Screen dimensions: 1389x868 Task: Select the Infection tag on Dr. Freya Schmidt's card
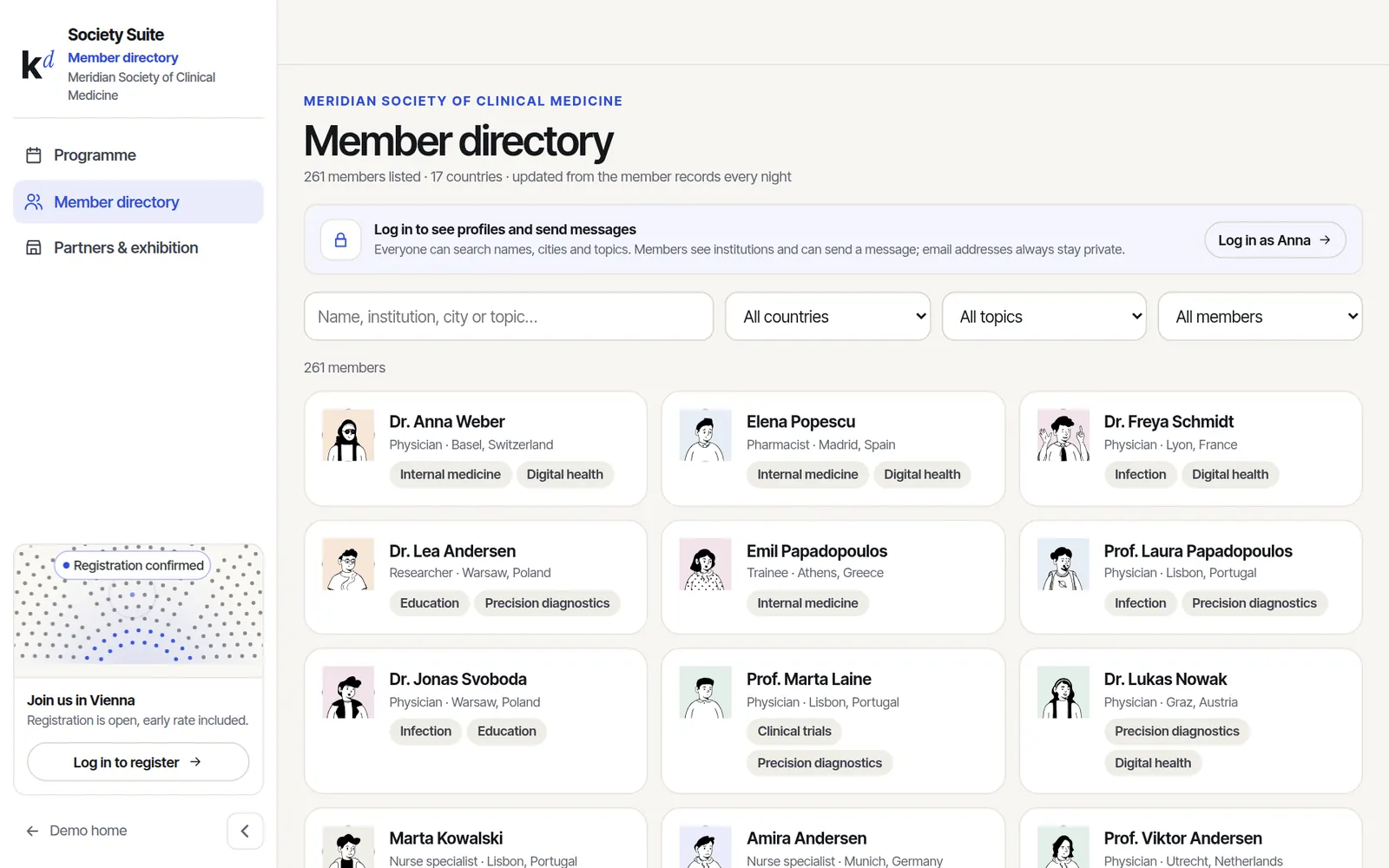(1141, 475)
